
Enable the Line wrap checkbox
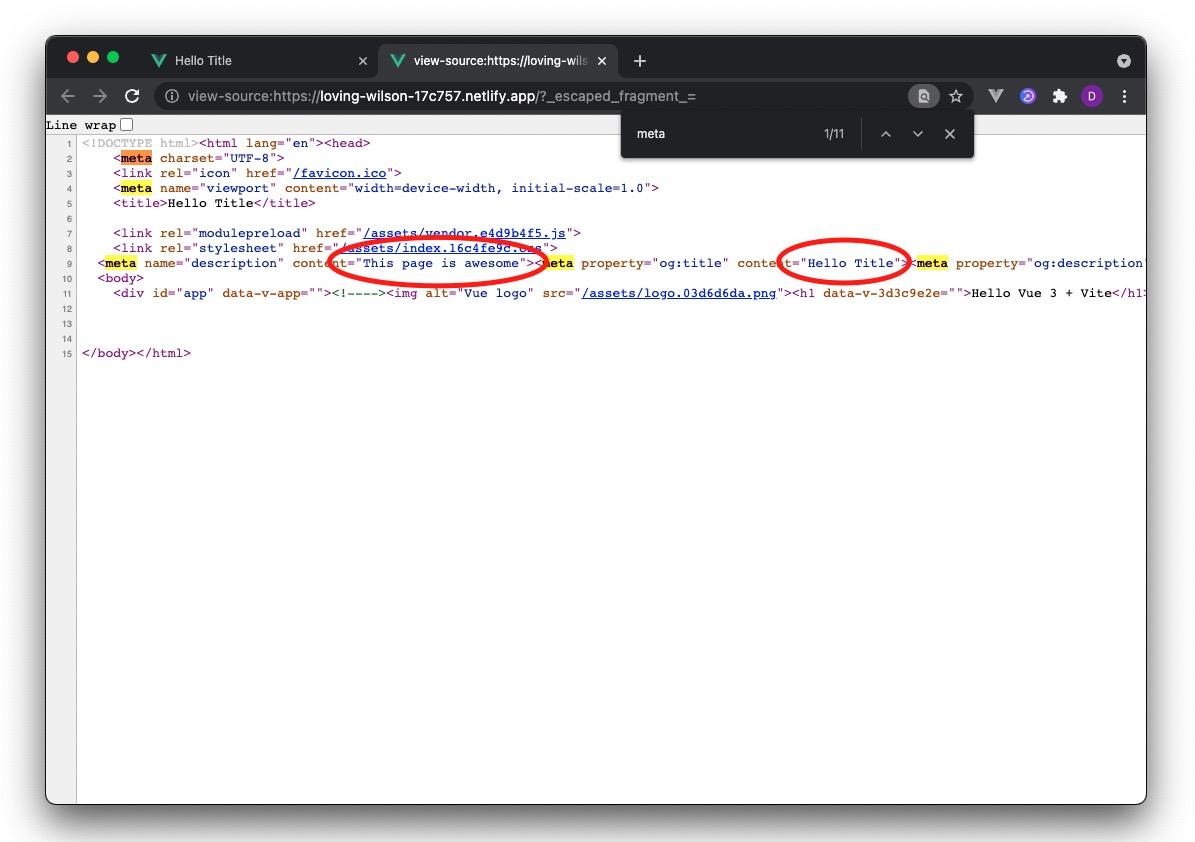point(126,125)
